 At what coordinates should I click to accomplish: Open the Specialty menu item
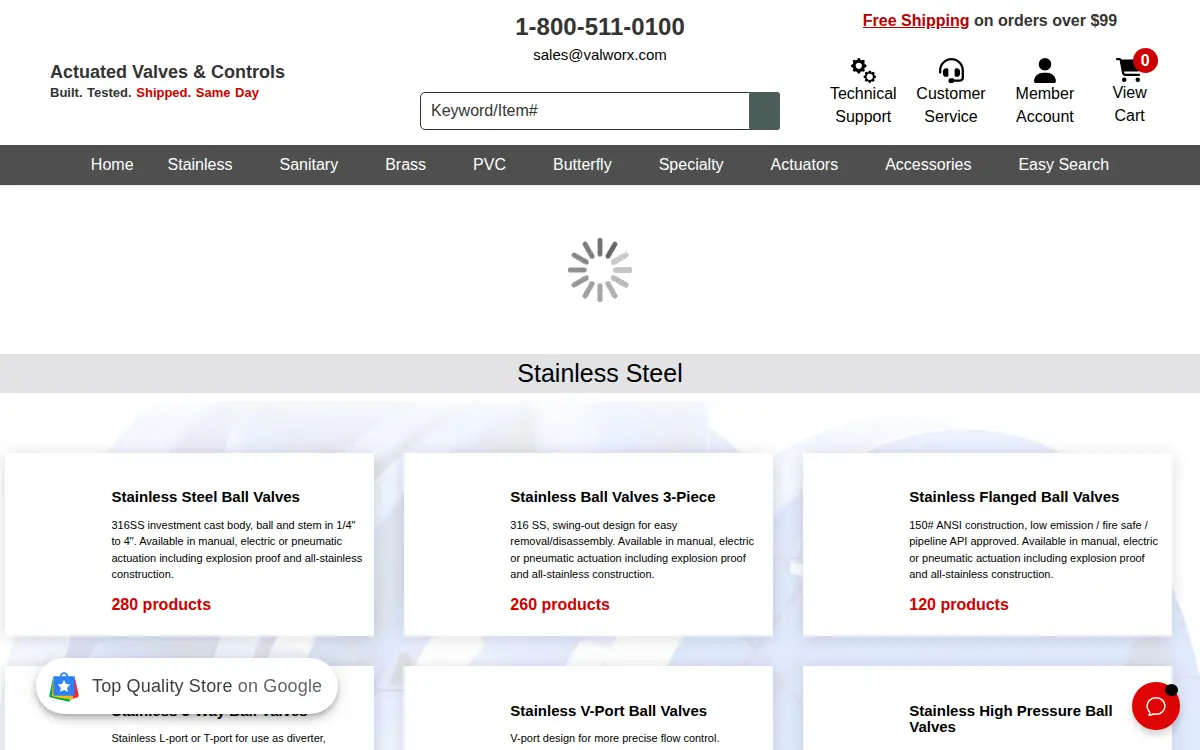click(x=691, y=165)
